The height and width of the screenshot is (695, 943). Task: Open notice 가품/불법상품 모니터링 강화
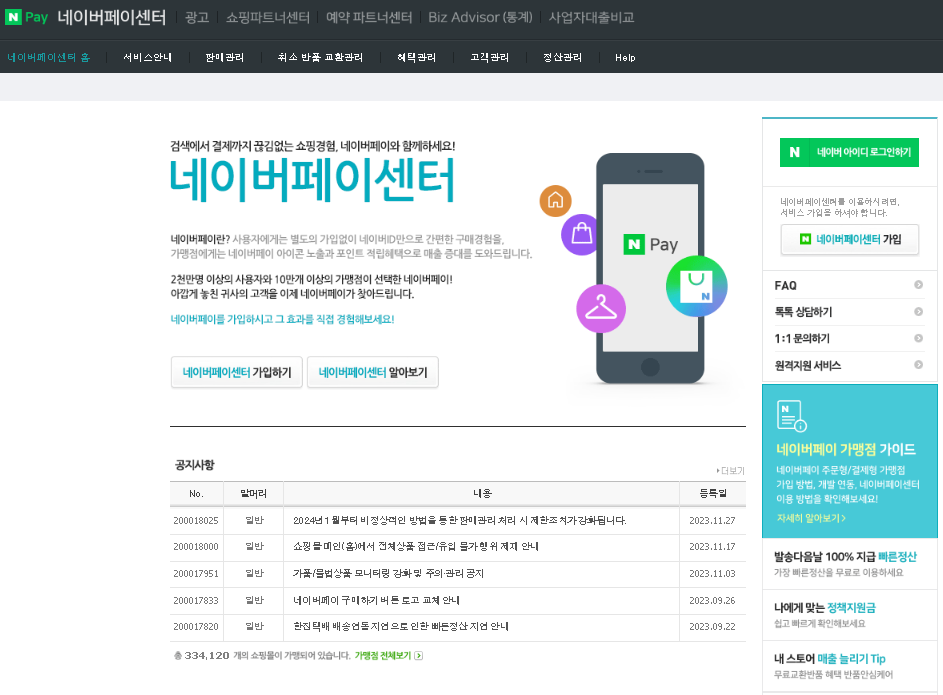pos(388,573)
